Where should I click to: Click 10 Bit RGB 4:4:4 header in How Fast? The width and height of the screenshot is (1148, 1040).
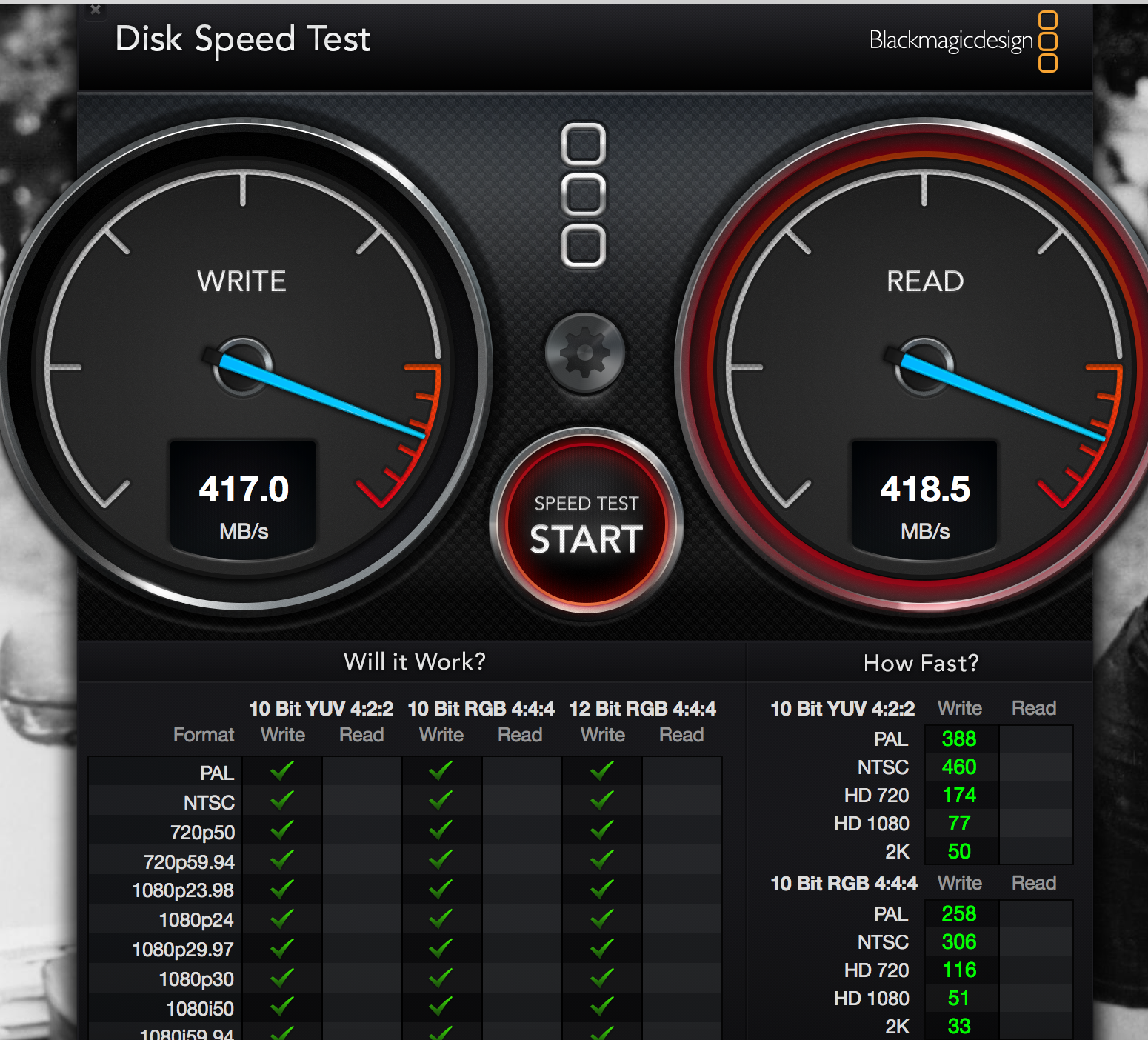tap(844, 884)
